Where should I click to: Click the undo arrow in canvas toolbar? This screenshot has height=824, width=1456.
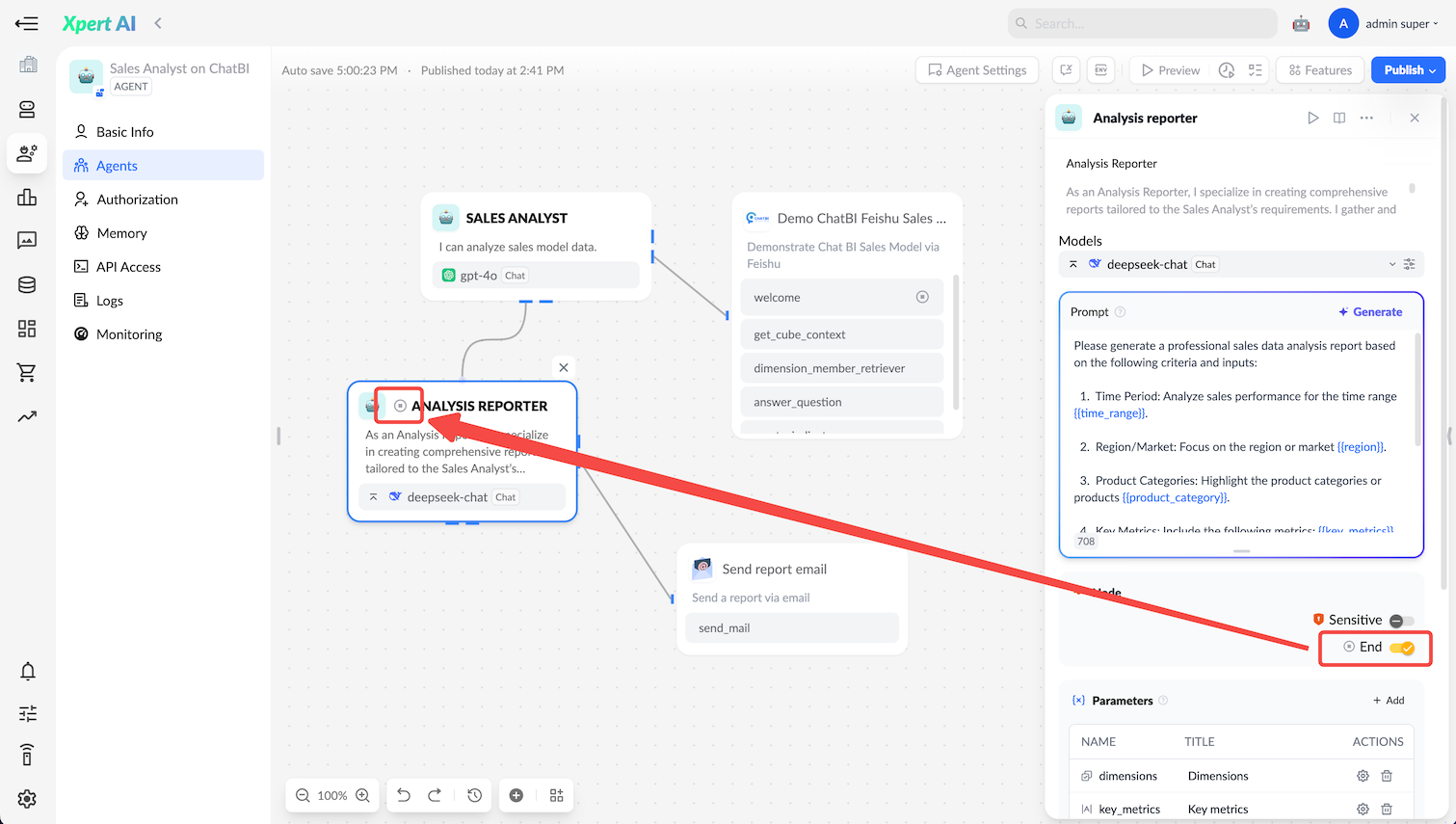[404, 795]
